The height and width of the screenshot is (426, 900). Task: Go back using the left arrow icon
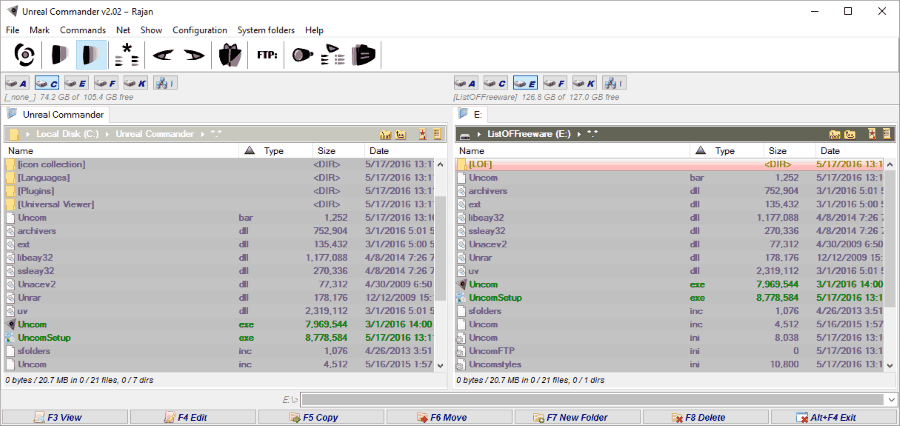pyautogui.click(x=163, y=55)
